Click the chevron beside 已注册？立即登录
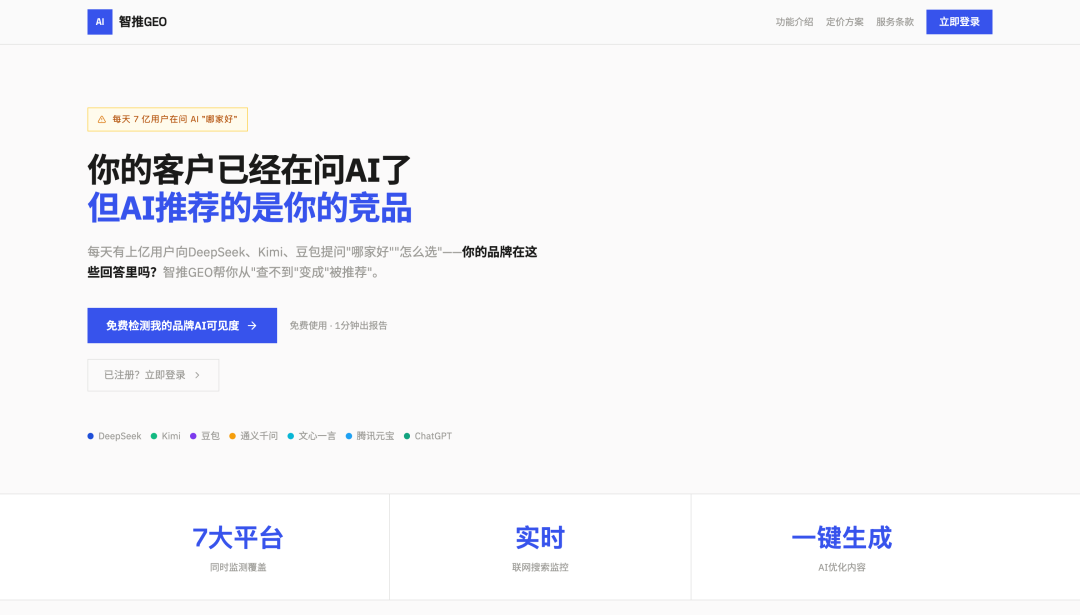This screenshot has height=615, width=1080. 197,375
